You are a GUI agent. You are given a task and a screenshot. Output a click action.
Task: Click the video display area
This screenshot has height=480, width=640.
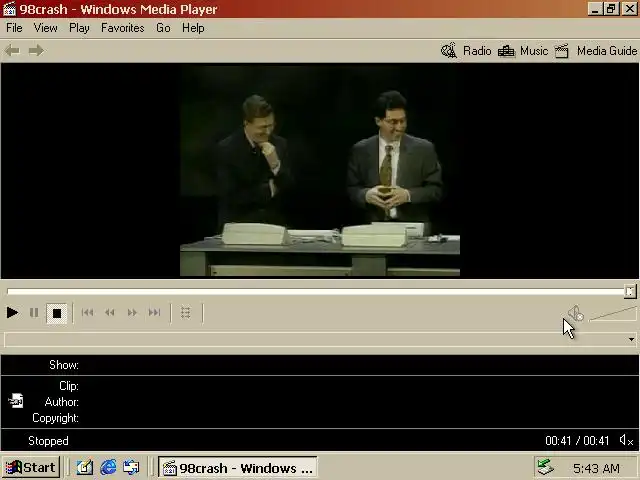[x=320, y=171]
